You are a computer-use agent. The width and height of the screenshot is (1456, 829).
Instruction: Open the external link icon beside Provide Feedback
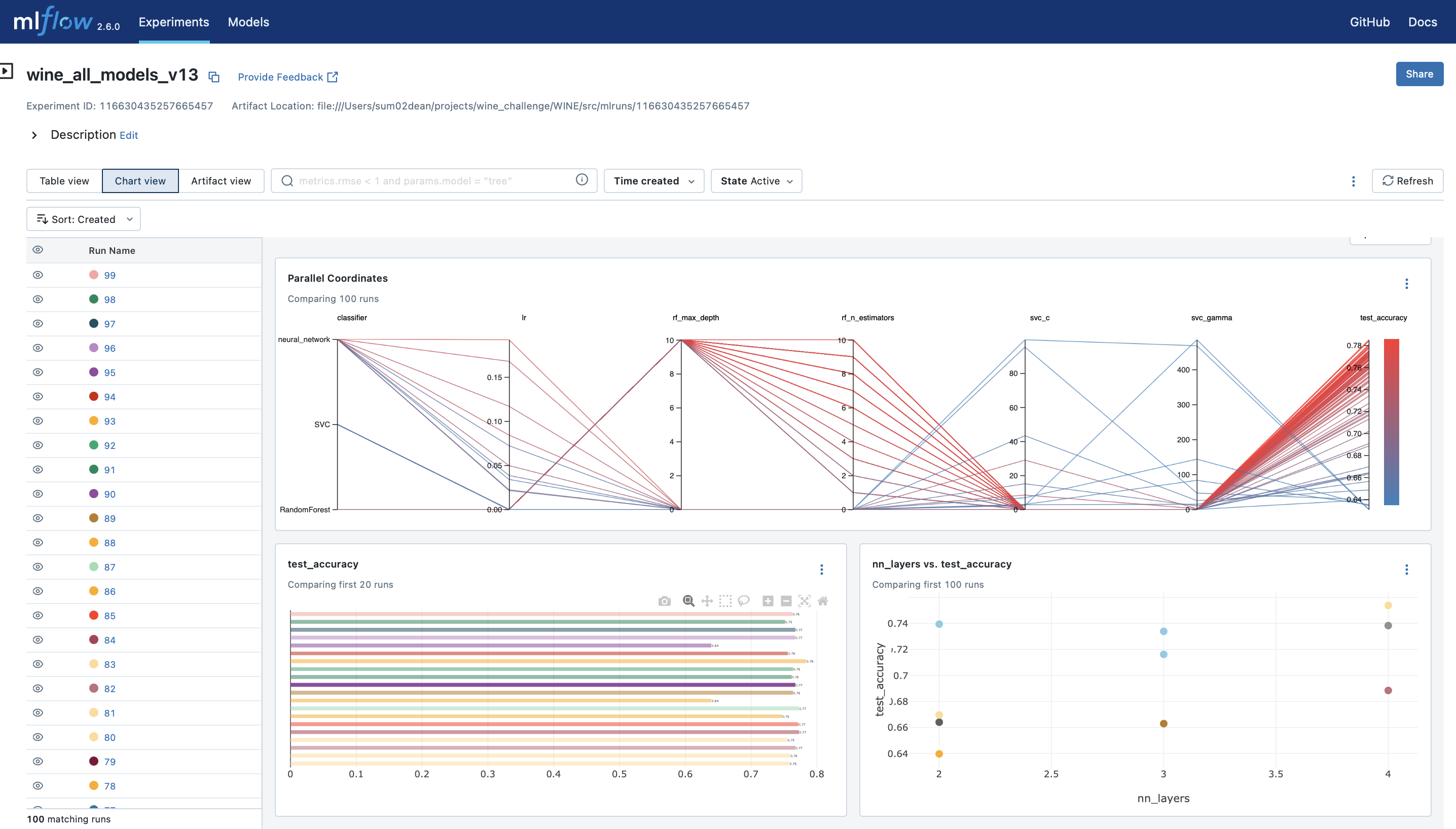333,77
